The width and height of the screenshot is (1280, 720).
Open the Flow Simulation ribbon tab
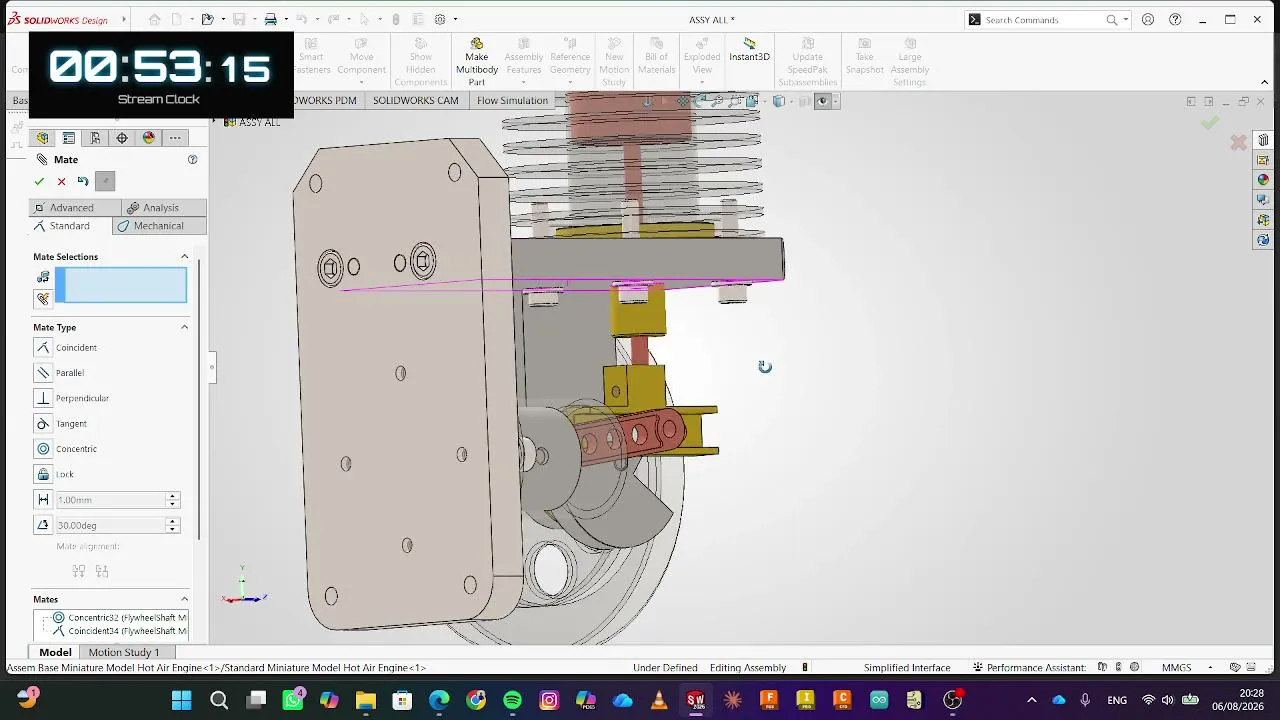pos(512,100)
